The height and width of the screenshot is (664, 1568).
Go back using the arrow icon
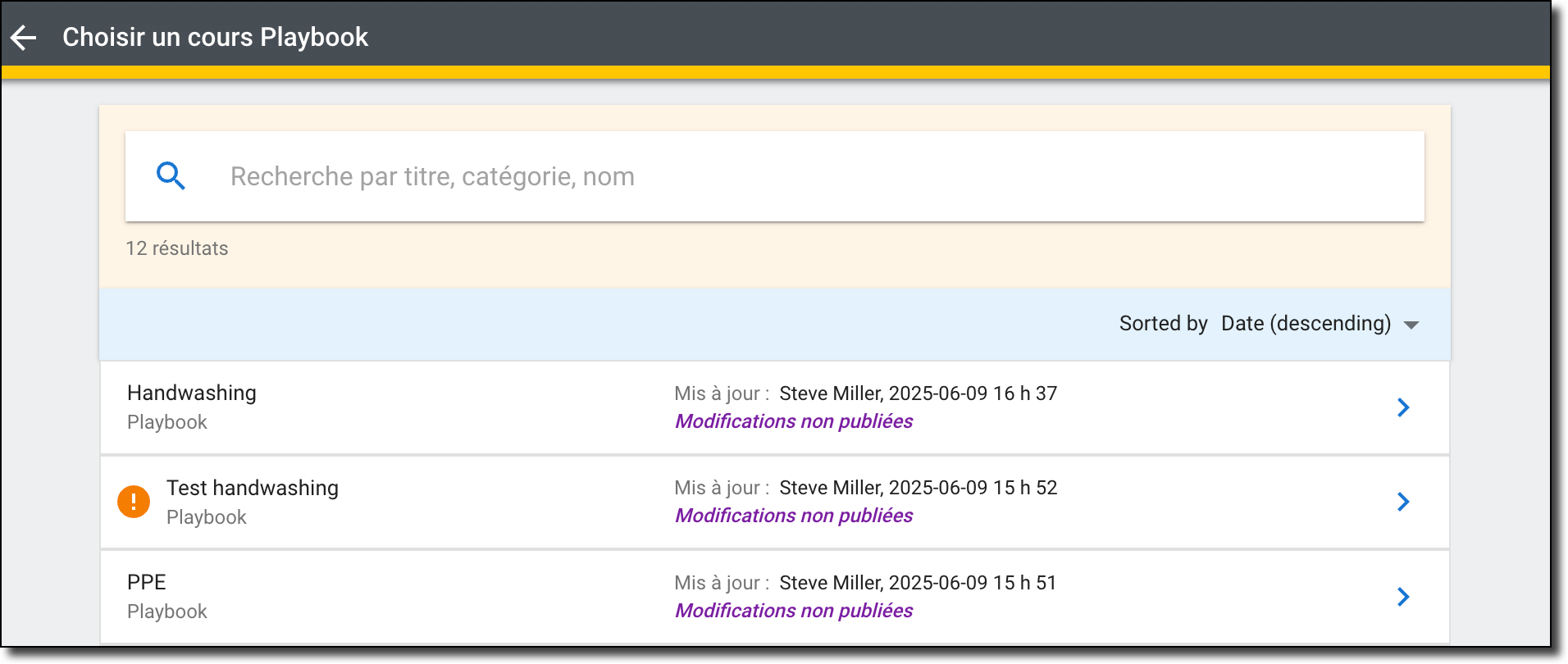click(24, 37)
